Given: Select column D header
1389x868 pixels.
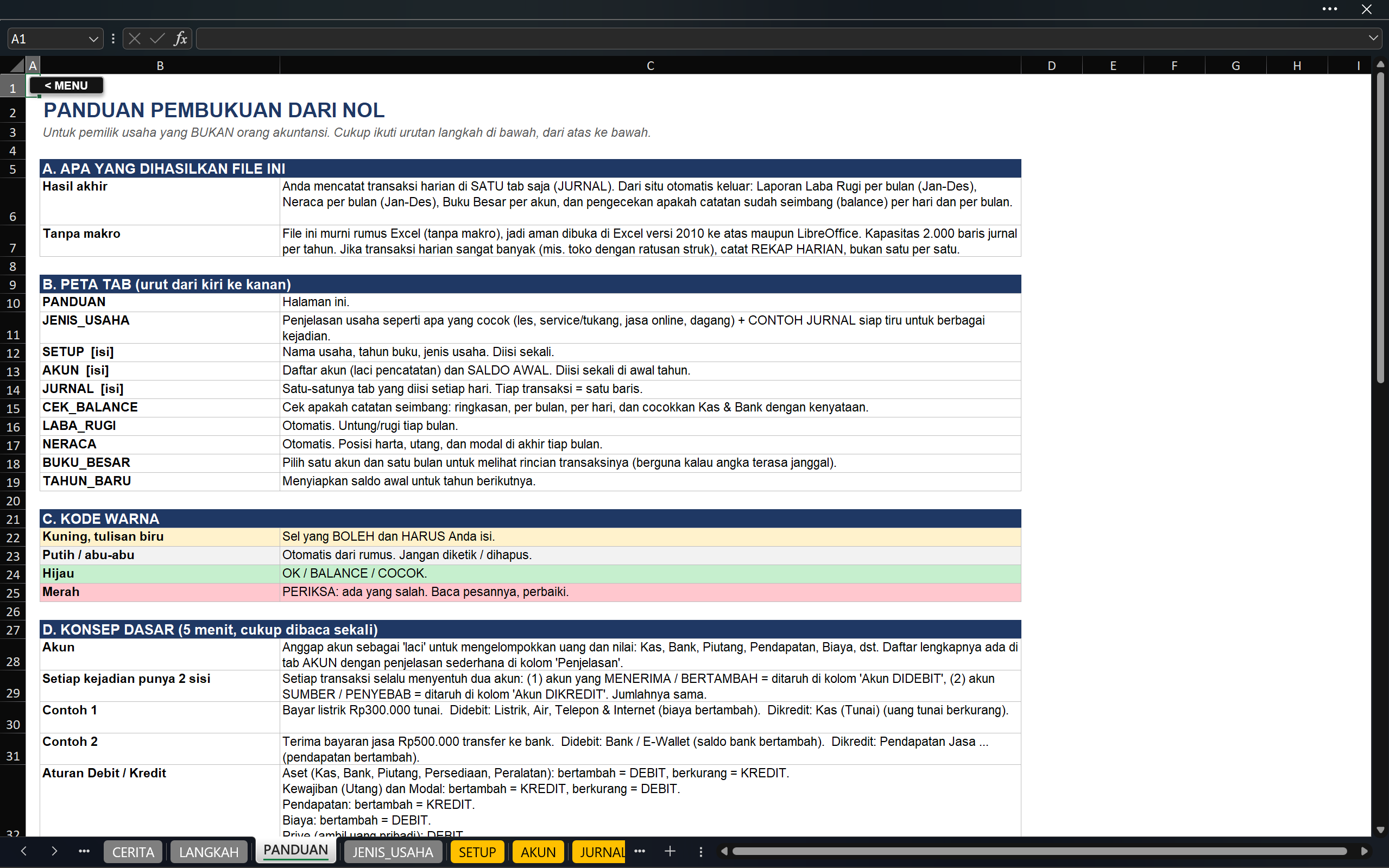Looking at the screenshot, I should [x=1051, y=66].
